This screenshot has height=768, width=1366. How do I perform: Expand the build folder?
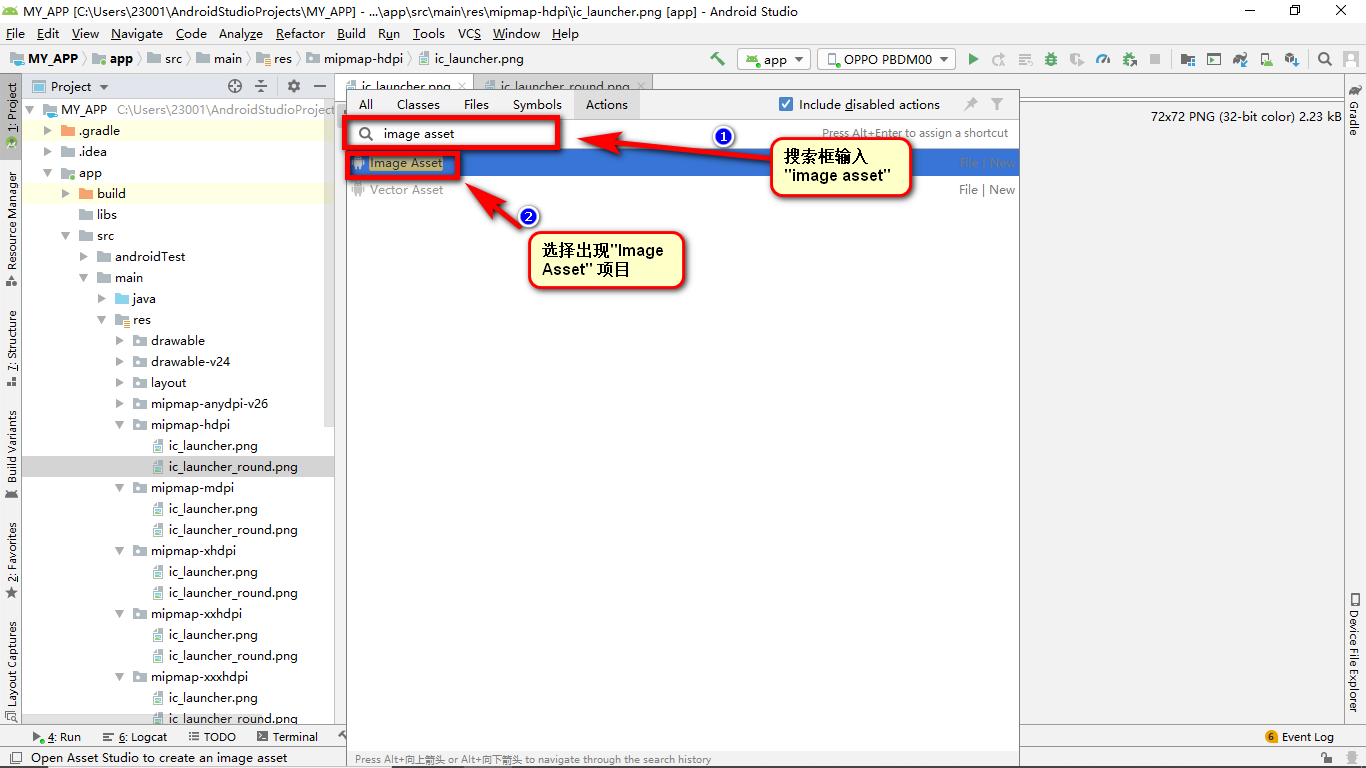[66, 194]
